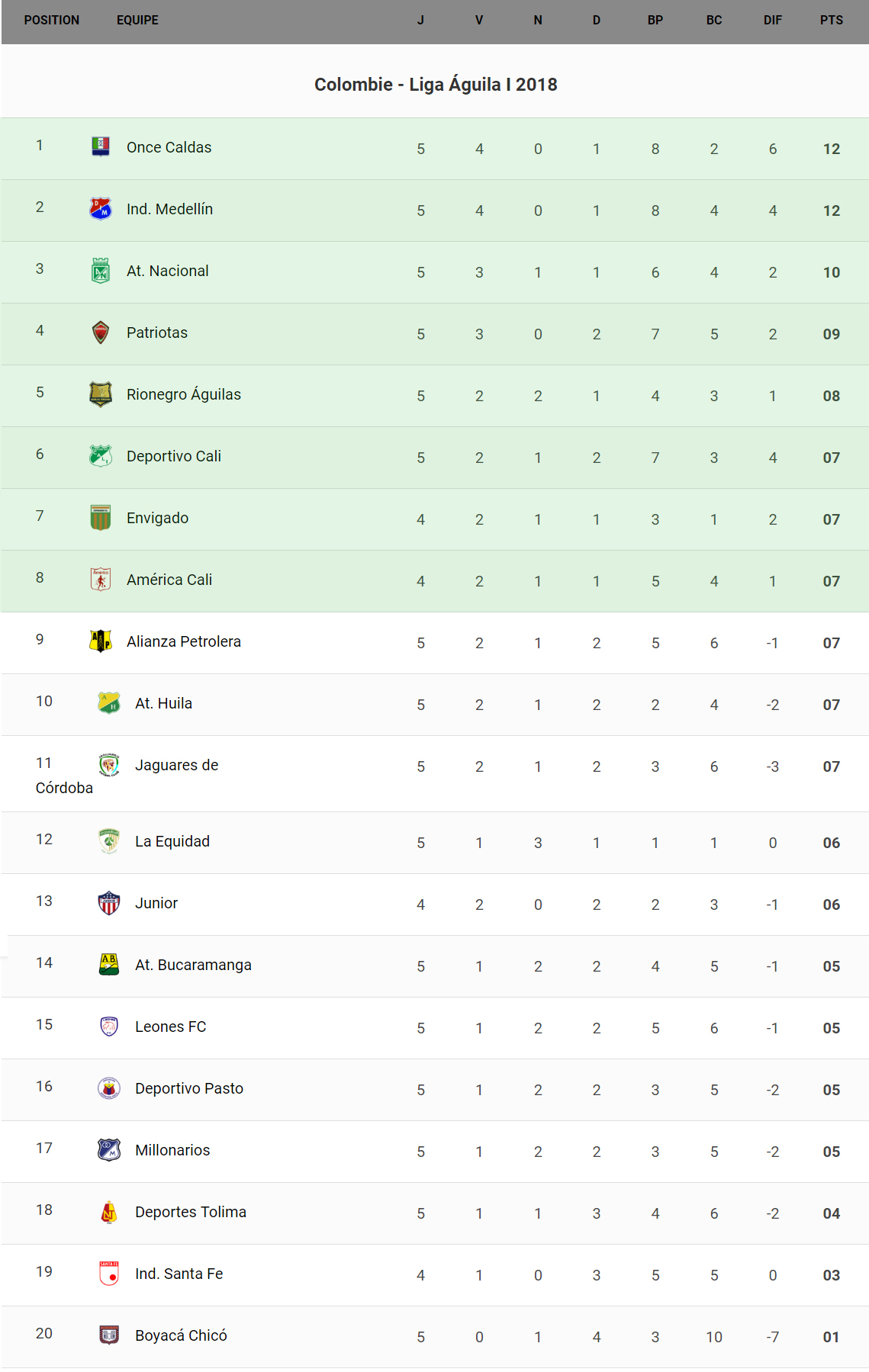Click the Millonarios club badge
The image size is (869, 1372).
click(109, 1150)
